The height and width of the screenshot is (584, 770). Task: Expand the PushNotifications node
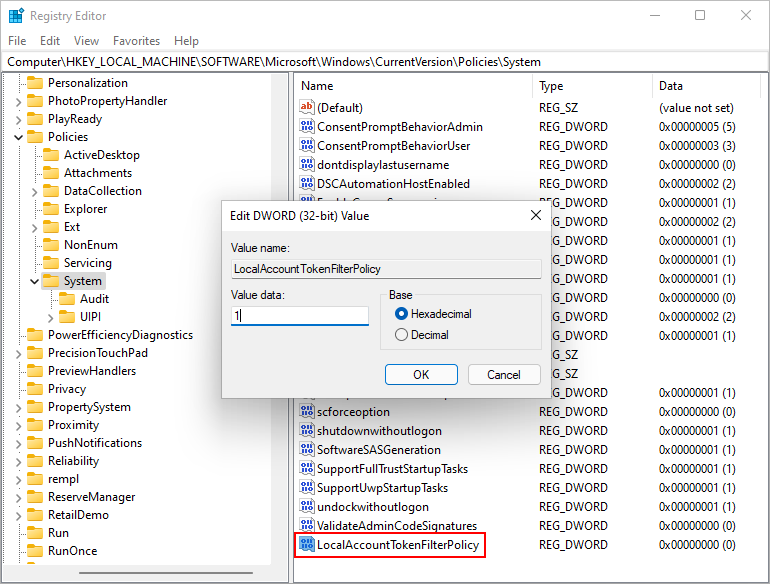tap(19, 444)
